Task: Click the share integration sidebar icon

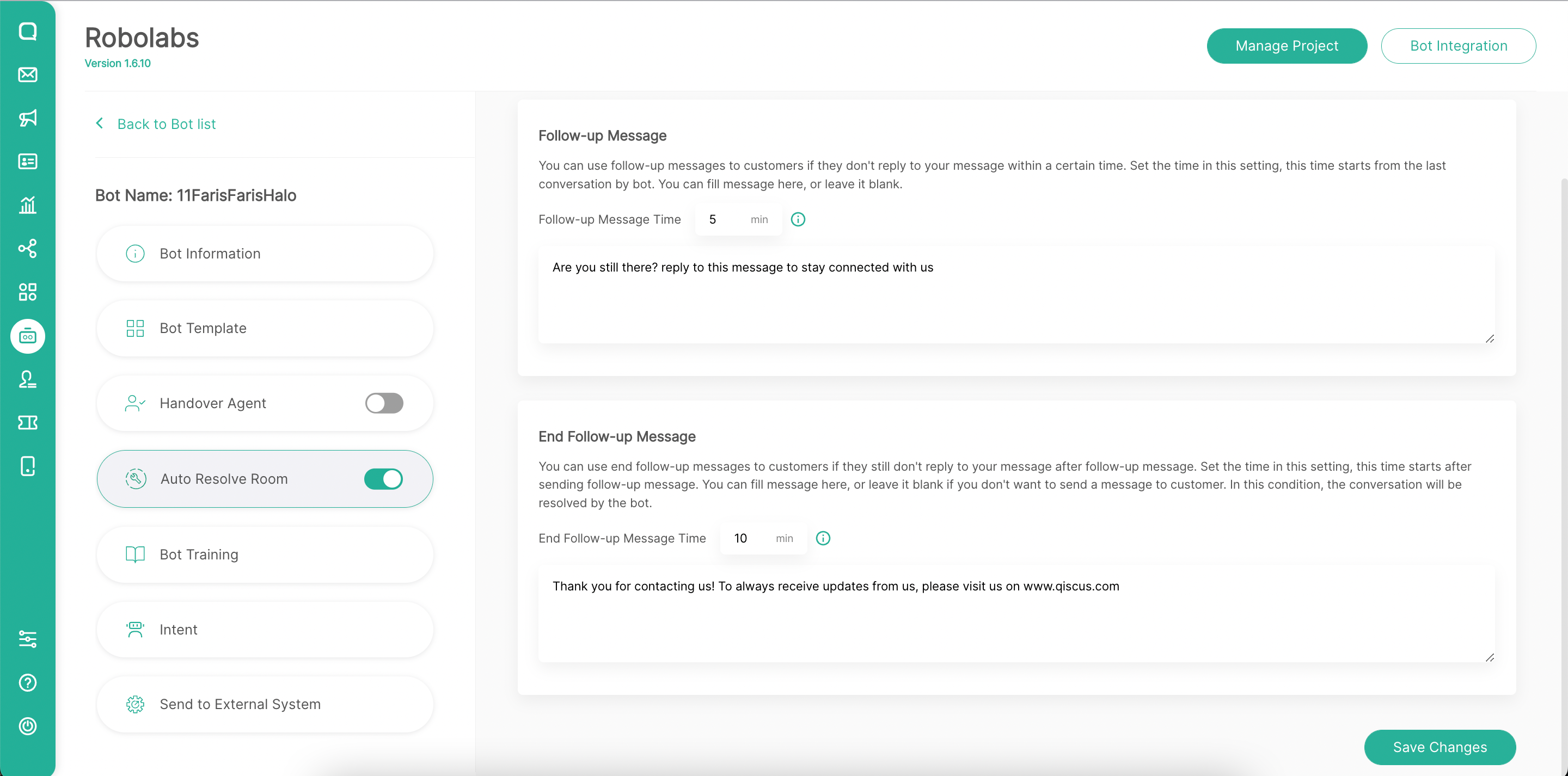Action: pyautogui.click(x=27, y=248)
